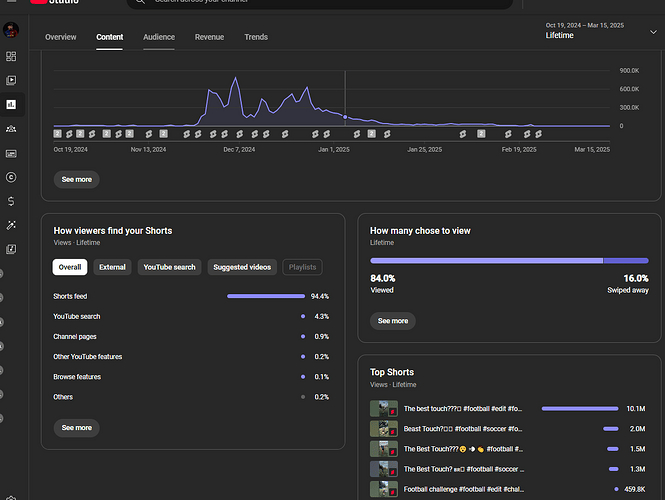Switch to the Revenue tab

click(x=209, y=37)
